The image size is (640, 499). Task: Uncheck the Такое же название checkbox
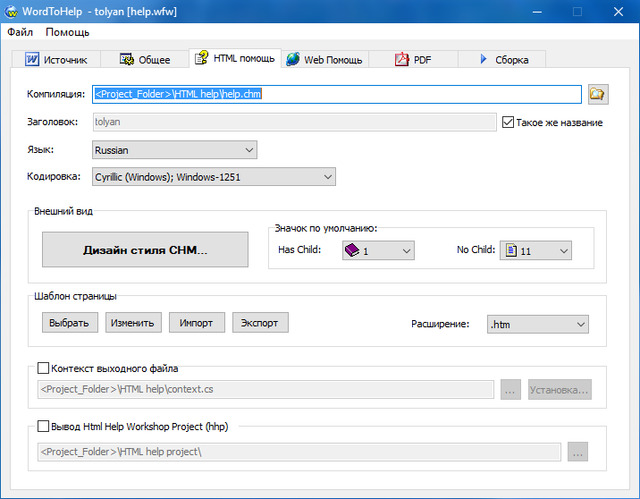pyautogui.click(x=508, y=122)
